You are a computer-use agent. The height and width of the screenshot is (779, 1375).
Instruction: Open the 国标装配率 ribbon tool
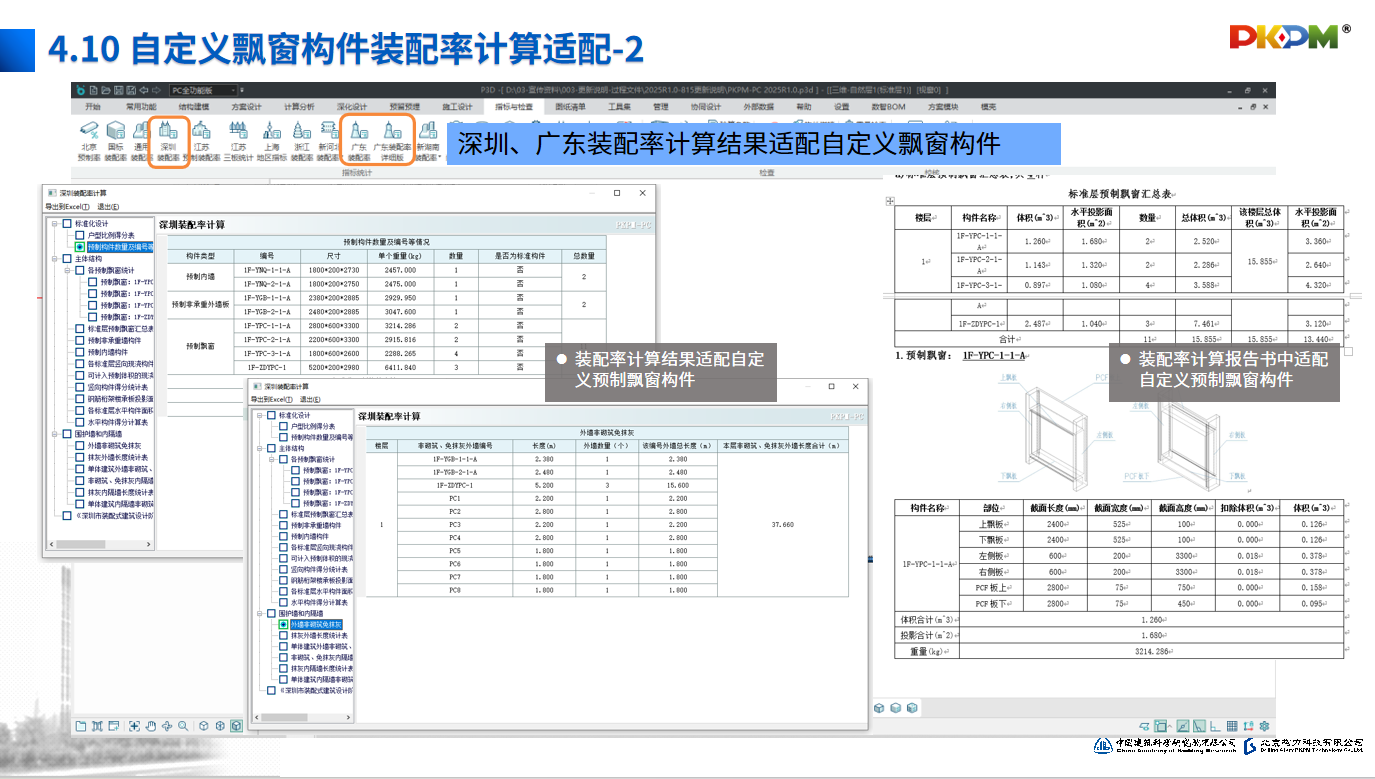116,142
